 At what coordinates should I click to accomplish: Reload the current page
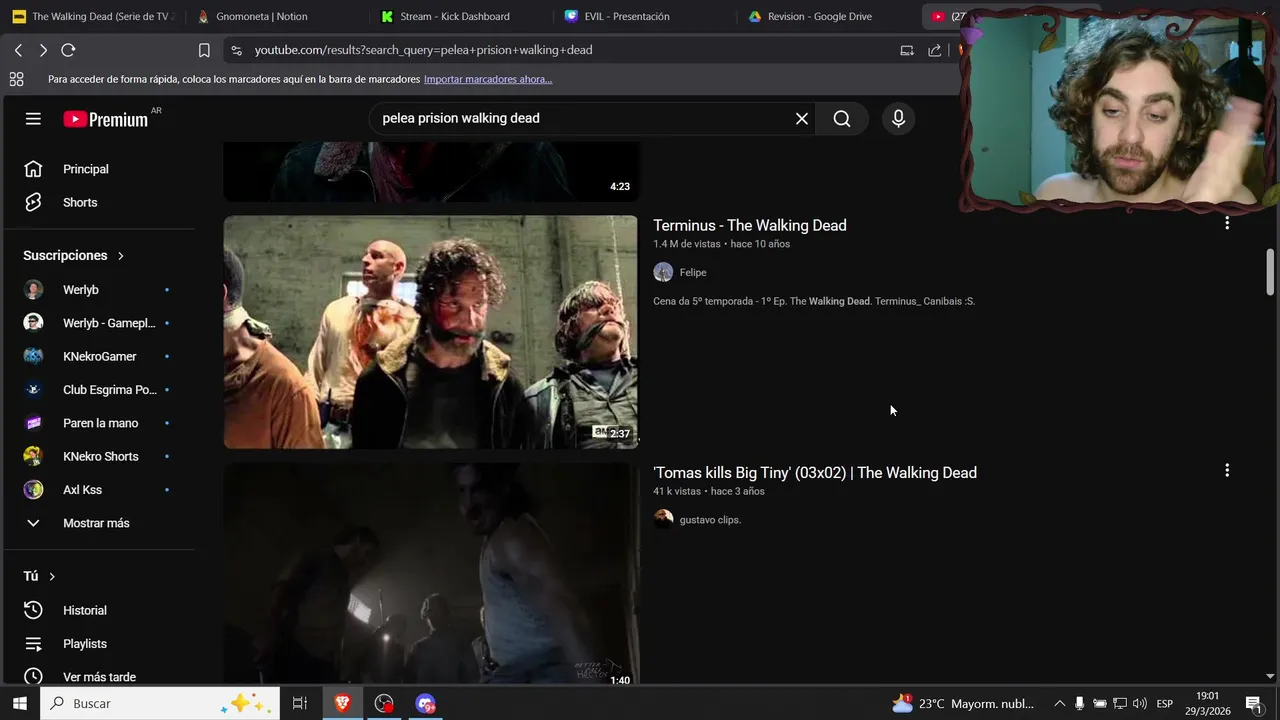(x=68, y=50)
